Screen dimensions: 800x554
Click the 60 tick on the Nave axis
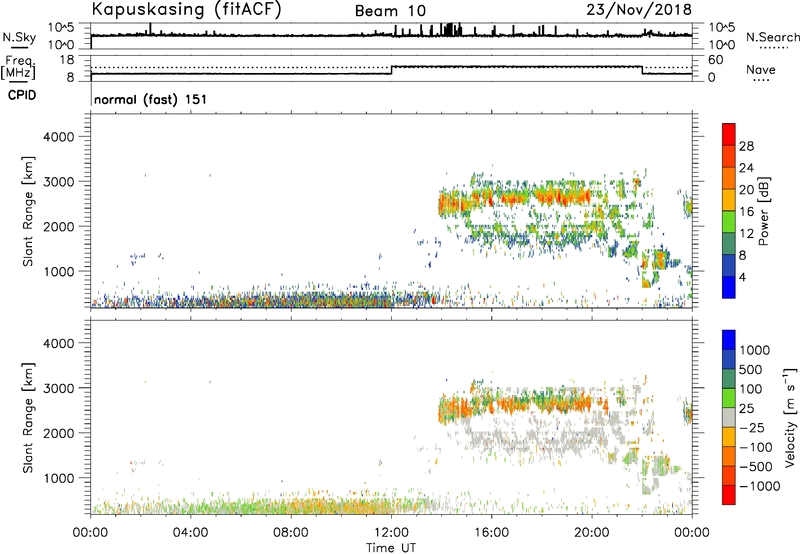715,60
